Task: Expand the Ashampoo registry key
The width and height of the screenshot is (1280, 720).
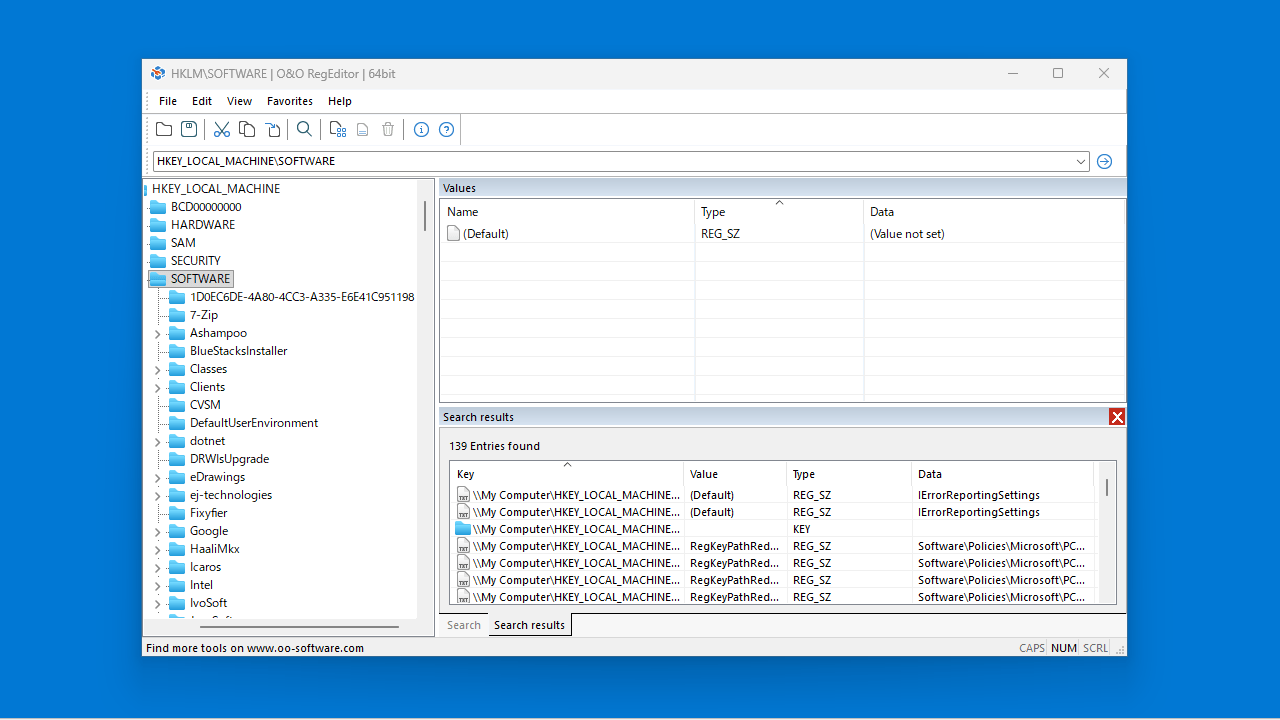Action: point(157,334)
